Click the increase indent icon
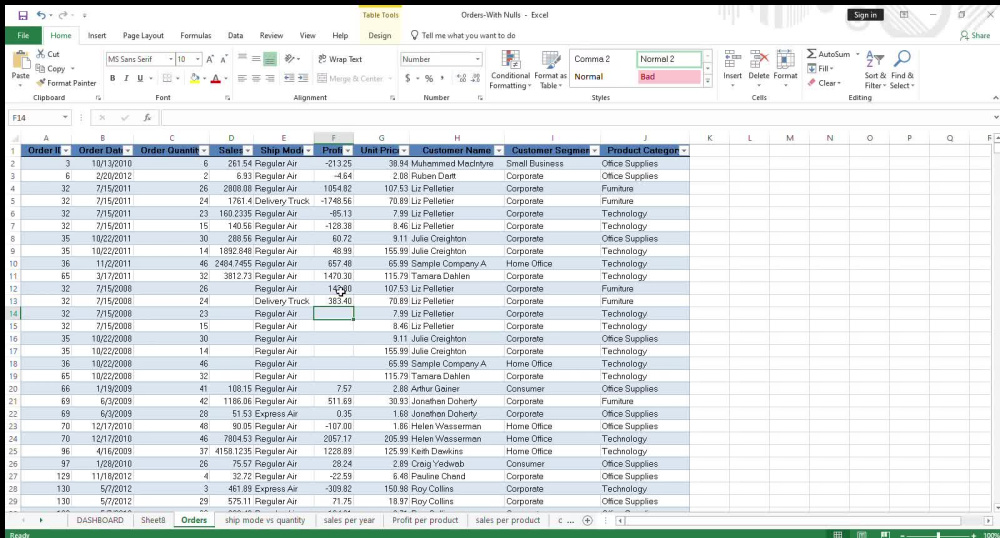1000x538 pixels. [303, 78]
